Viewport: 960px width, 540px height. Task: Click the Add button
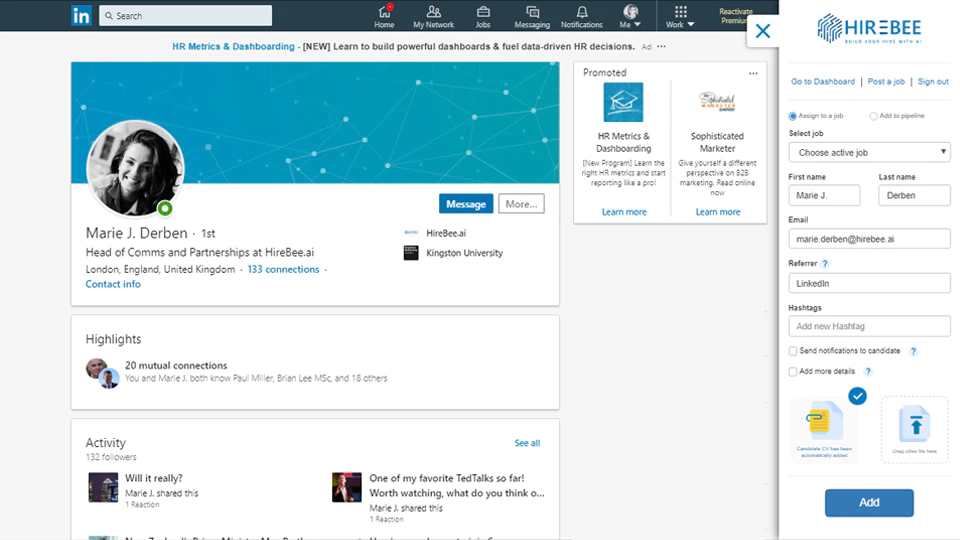869,503
